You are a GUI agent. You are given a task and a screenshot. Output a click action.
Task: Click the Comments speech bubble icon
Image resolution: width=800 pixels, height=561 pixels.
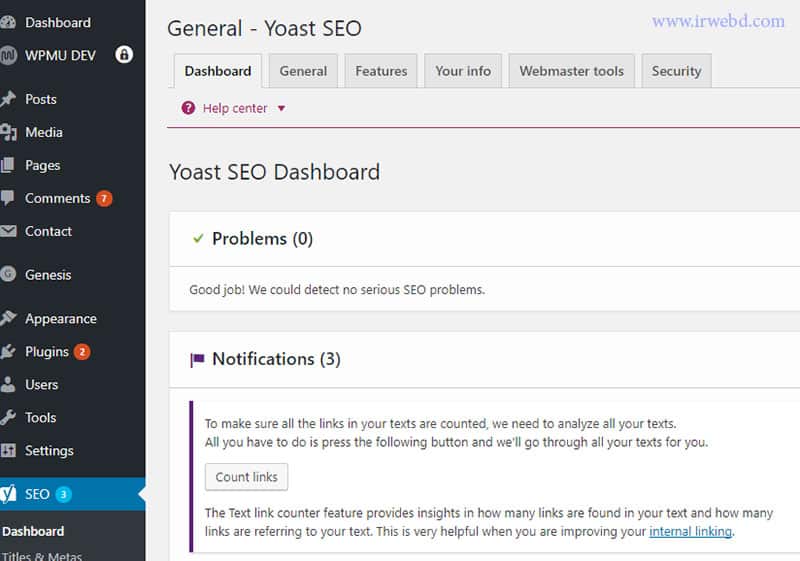7,198
